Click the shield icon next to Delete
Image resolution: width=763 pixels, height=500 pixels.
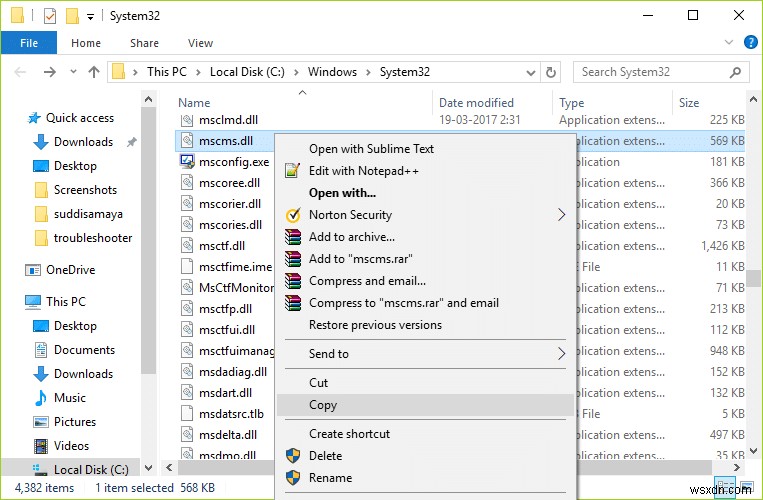pos(293,456)
